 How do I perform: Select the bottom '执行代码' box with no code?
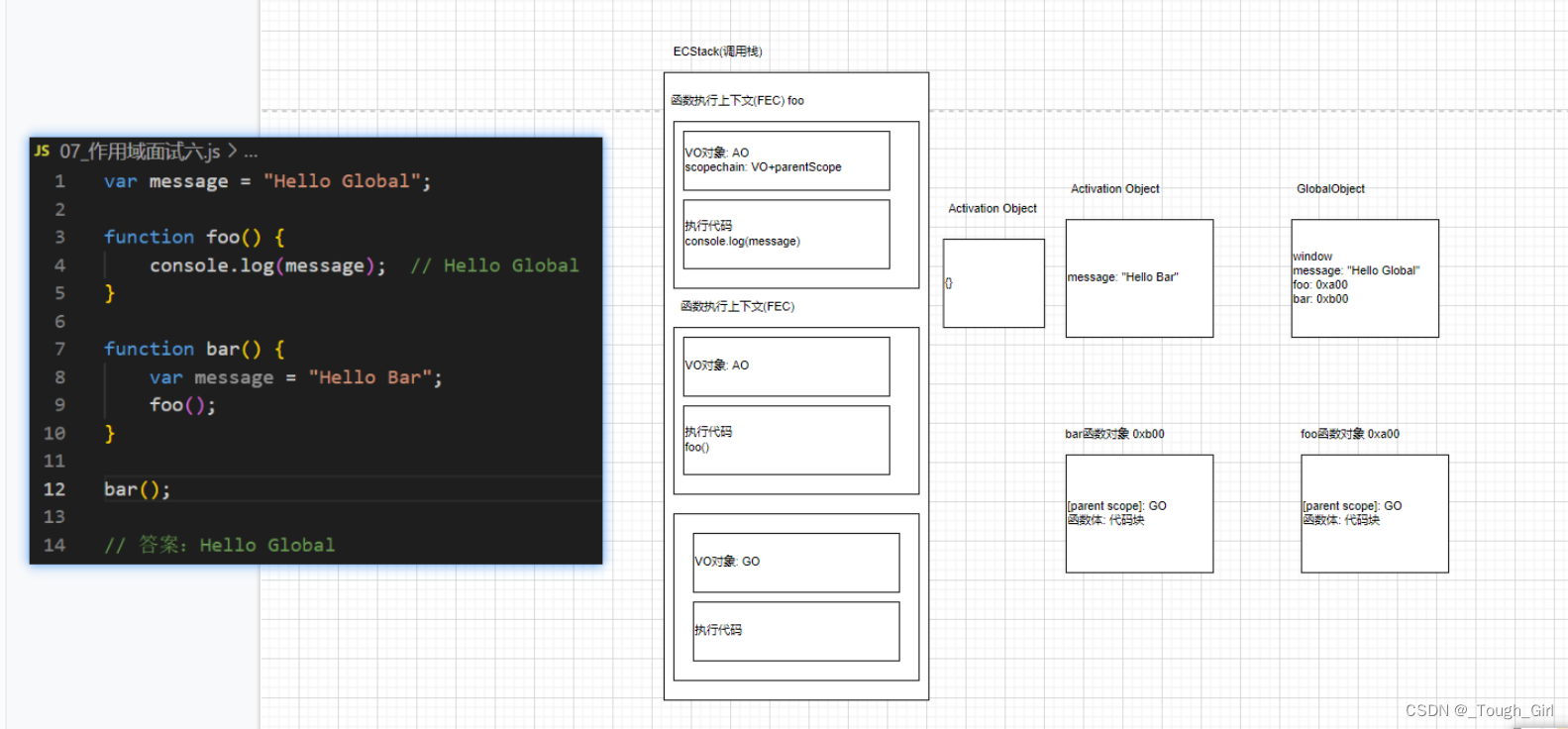coord(796,632)
